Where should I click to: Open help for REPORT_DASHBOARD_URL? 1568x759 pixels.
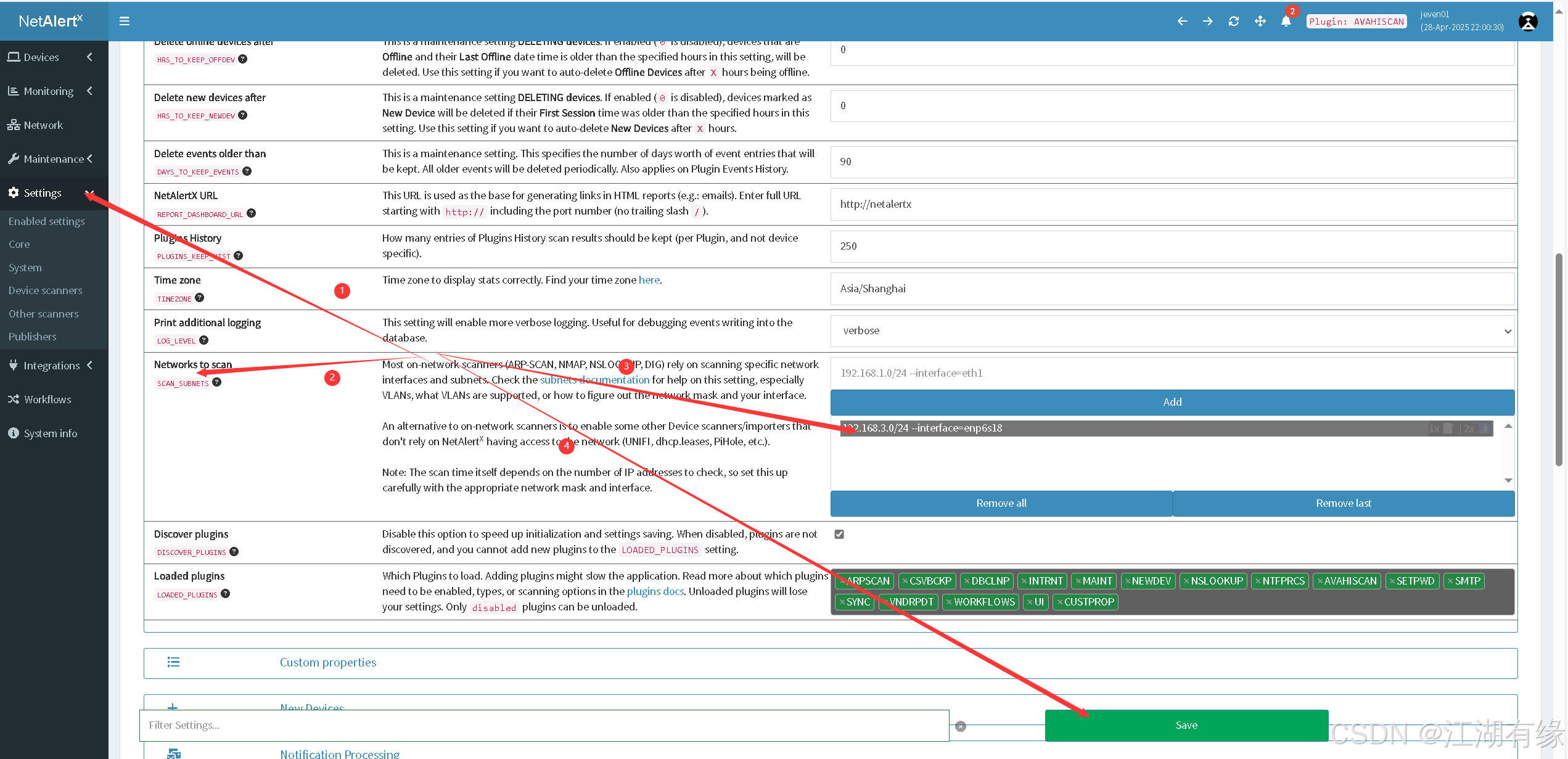251,213
